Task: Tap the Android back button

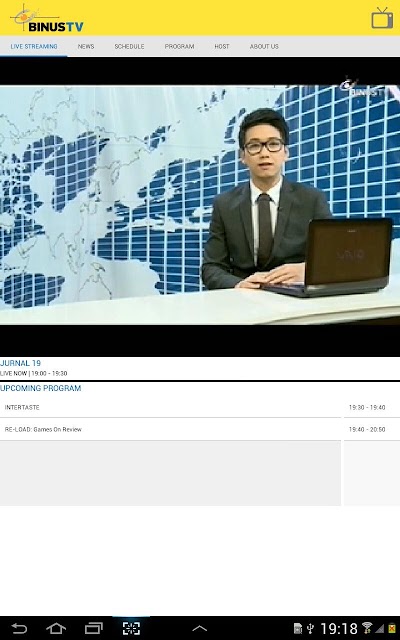Action: [19, 628]
